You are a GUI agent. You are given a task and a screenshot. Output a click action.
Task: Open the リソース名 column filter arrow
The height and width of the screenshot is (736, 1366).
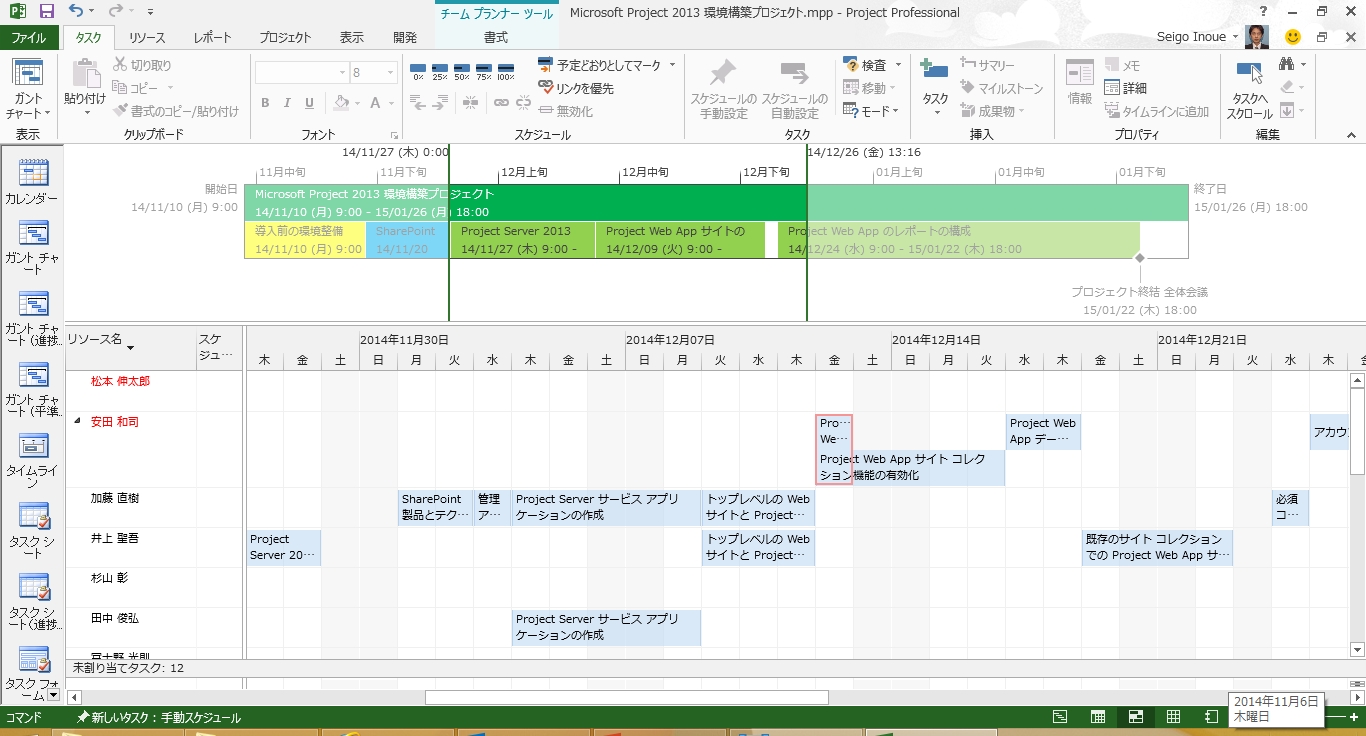[130, 348]
